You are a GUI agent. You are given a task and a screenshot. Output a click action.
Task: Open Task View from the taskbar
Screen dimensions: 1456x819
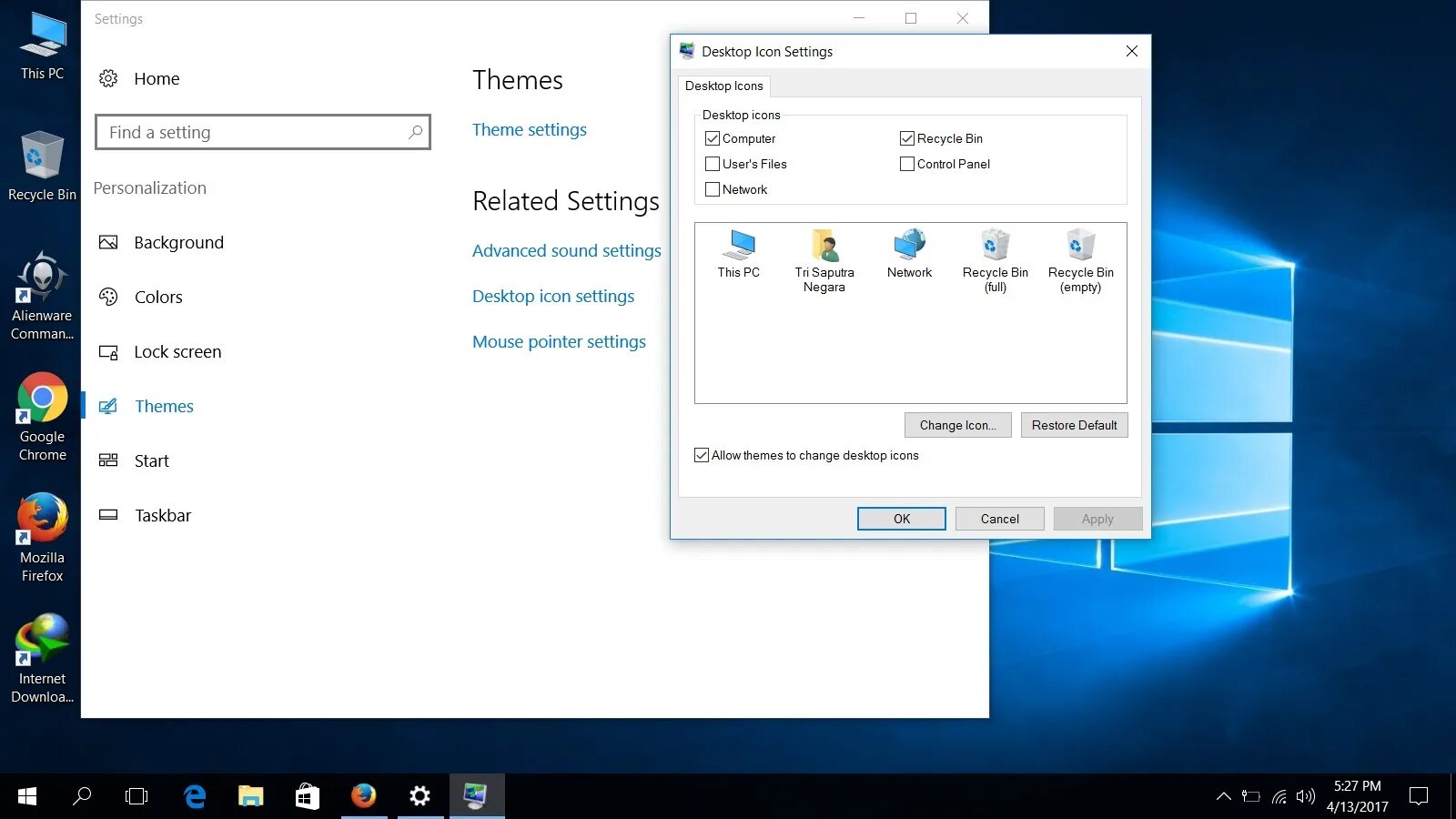coord(136,796)
